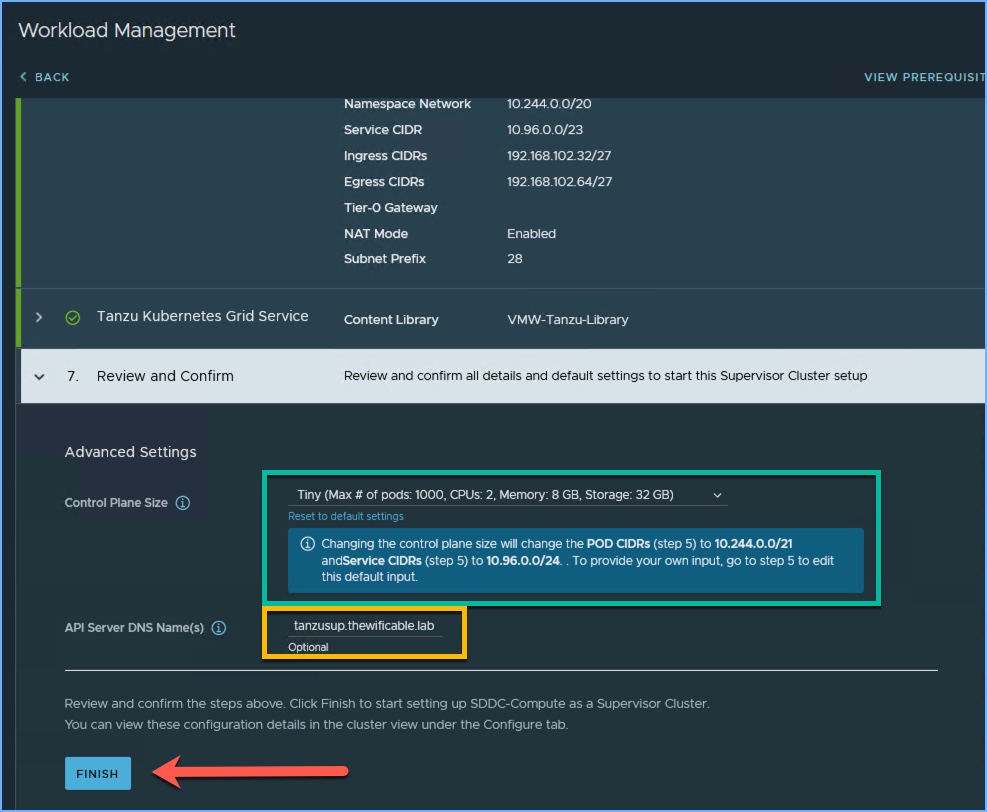987x812 pixels.
Task: Click the Ingress CIDRs value 192.168.102.32/27
Action: (x=559, y=156)
